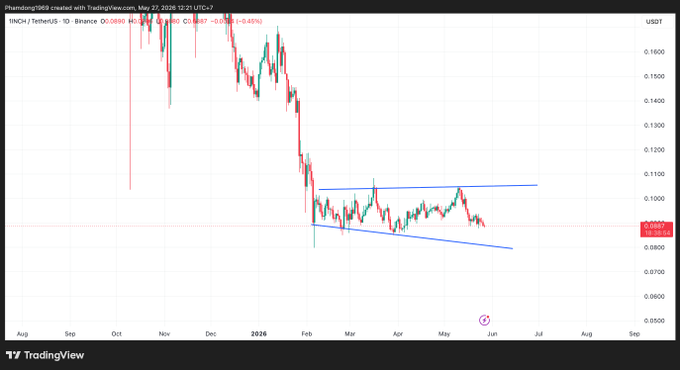The image size is (680, 370).
Task: Click the May label on time axis
Action: [x=444, y=334]
